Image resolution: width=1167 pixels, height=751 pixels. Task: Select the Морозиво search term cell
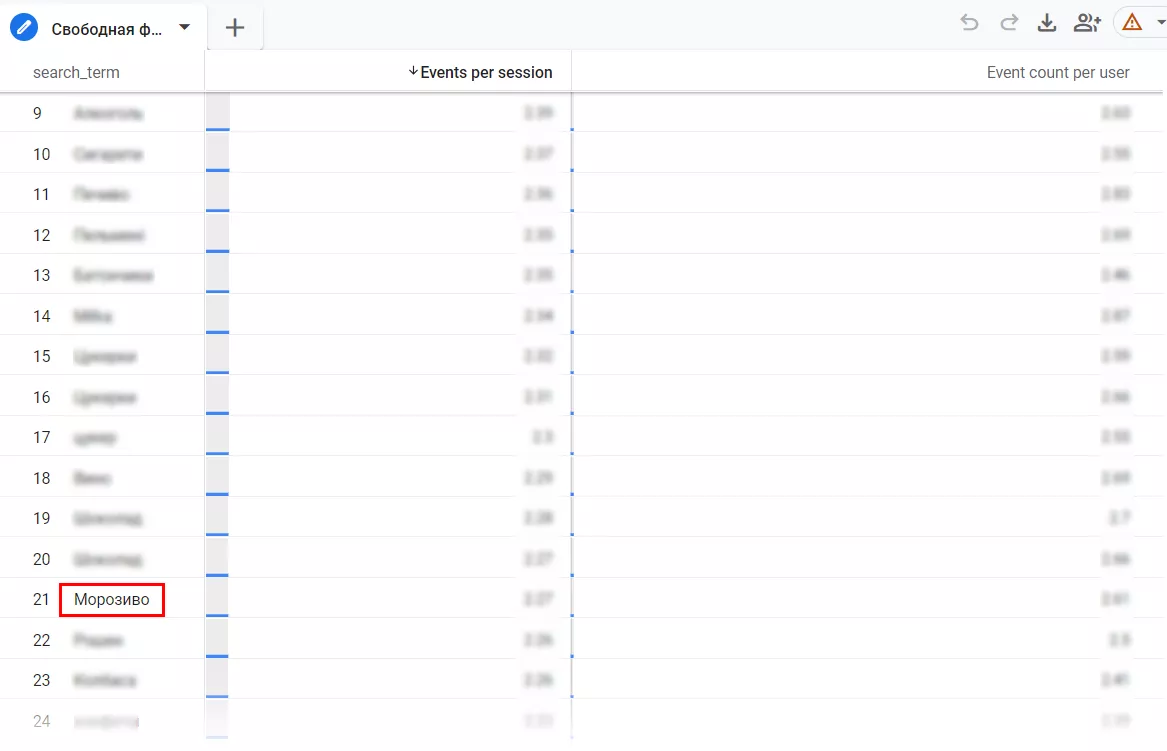[112, 599]
